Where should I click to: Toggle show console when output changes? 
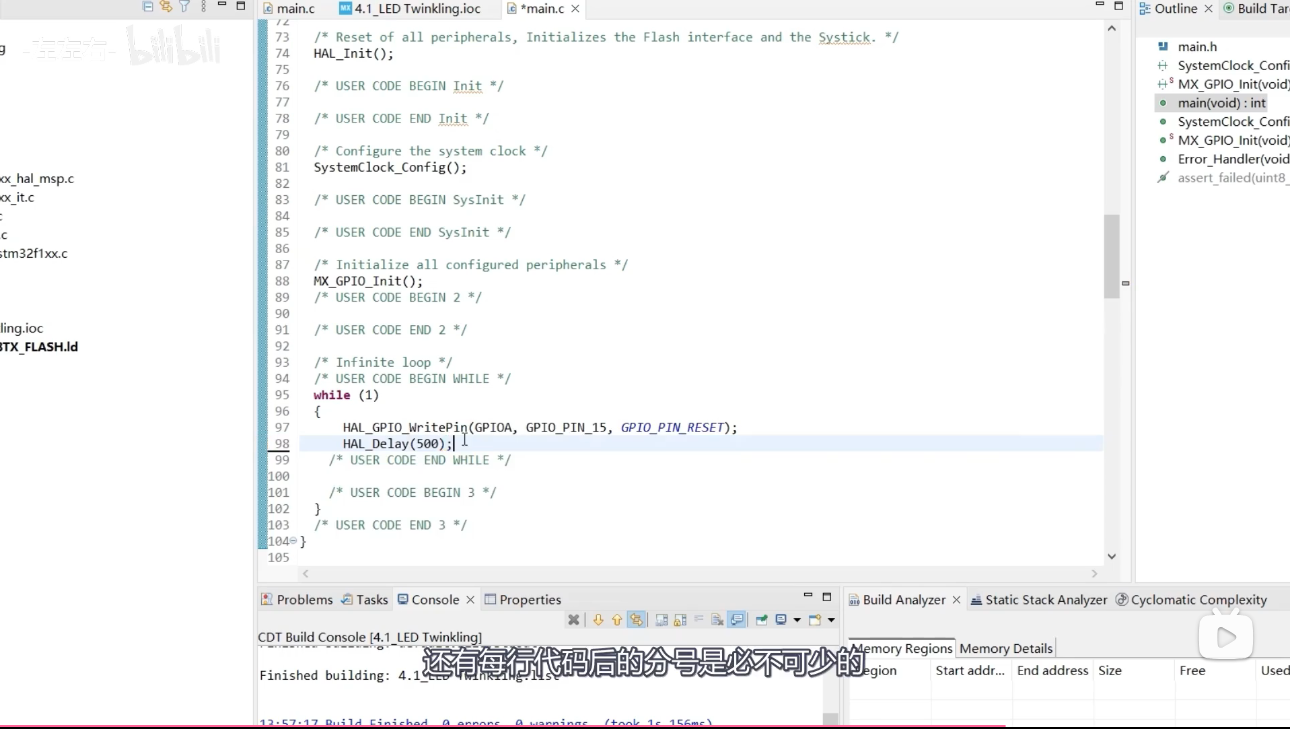coord(737,620)
